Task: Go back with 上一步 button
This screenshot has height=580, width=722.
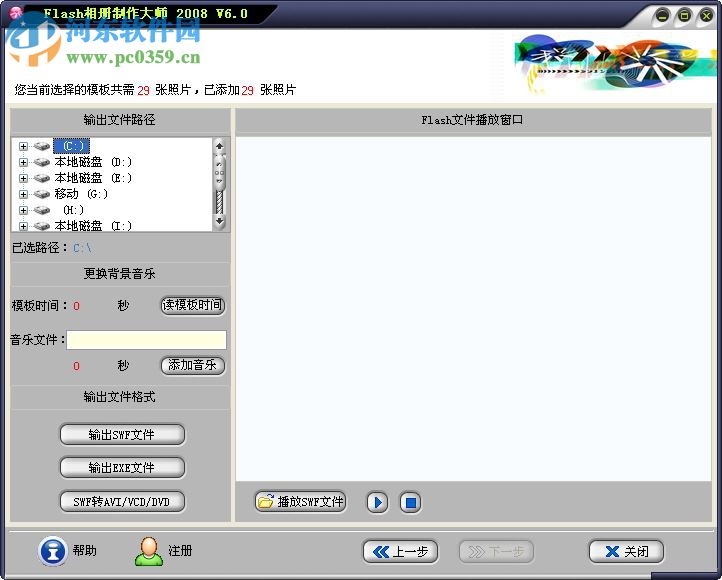Action: pos(400,551)
